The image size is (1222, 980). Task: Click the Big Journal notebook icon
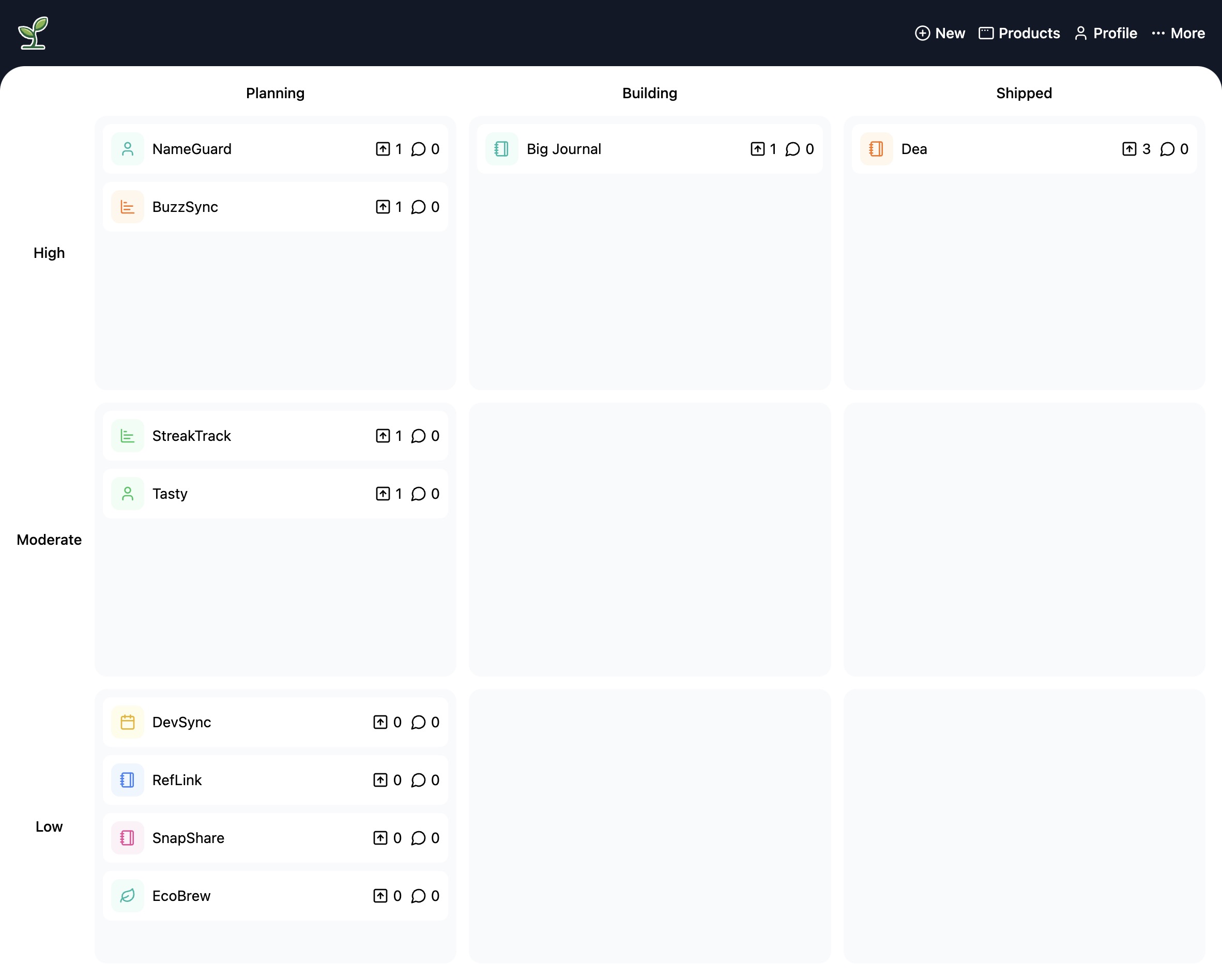coord(501,149)
